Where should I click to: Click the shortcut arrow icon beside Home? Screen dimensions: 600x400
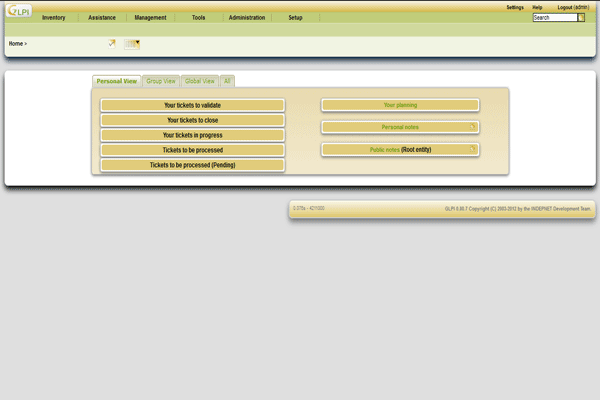(x=112, y=44)
